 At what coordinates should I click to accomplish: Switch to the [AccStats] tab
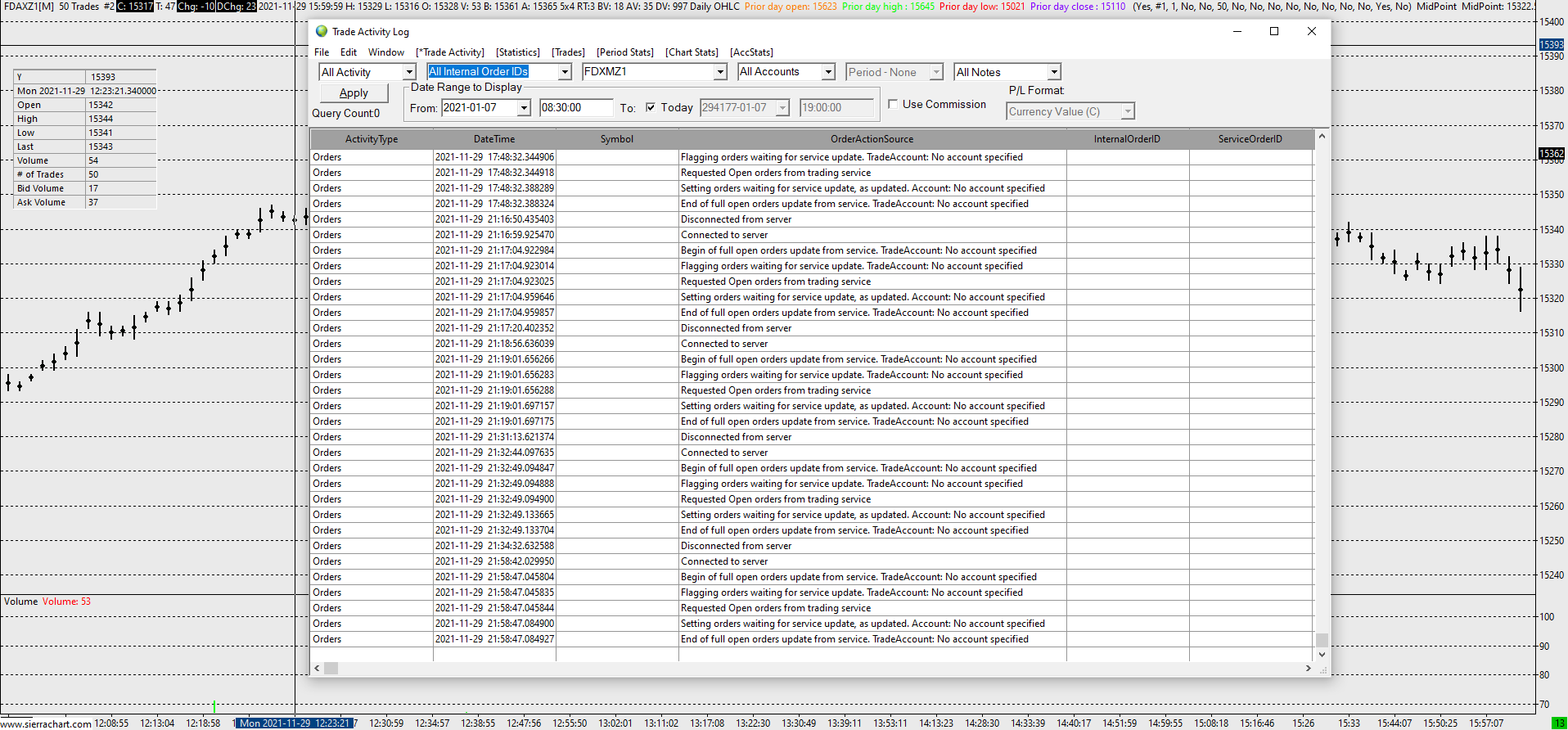(751, 52)
